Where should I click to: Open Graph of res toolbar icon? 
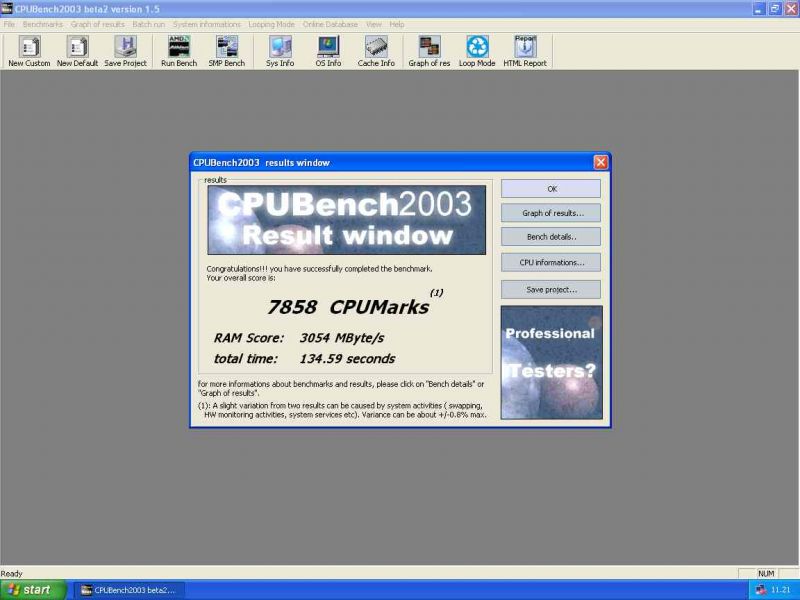[x=429, y=51]
